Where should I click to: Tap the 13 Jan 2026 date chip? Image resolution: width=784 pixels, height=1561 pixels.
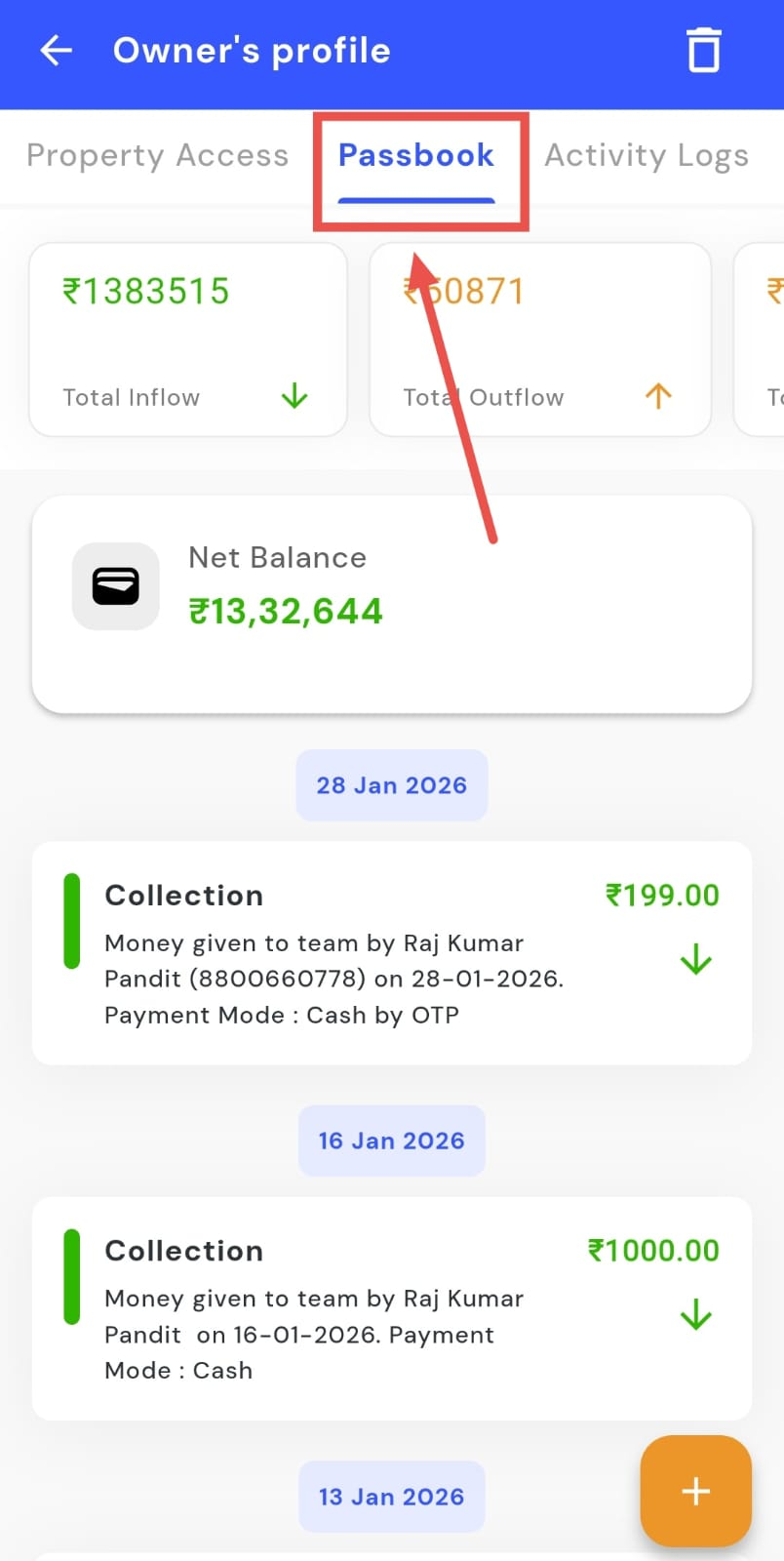point(391,1497)
